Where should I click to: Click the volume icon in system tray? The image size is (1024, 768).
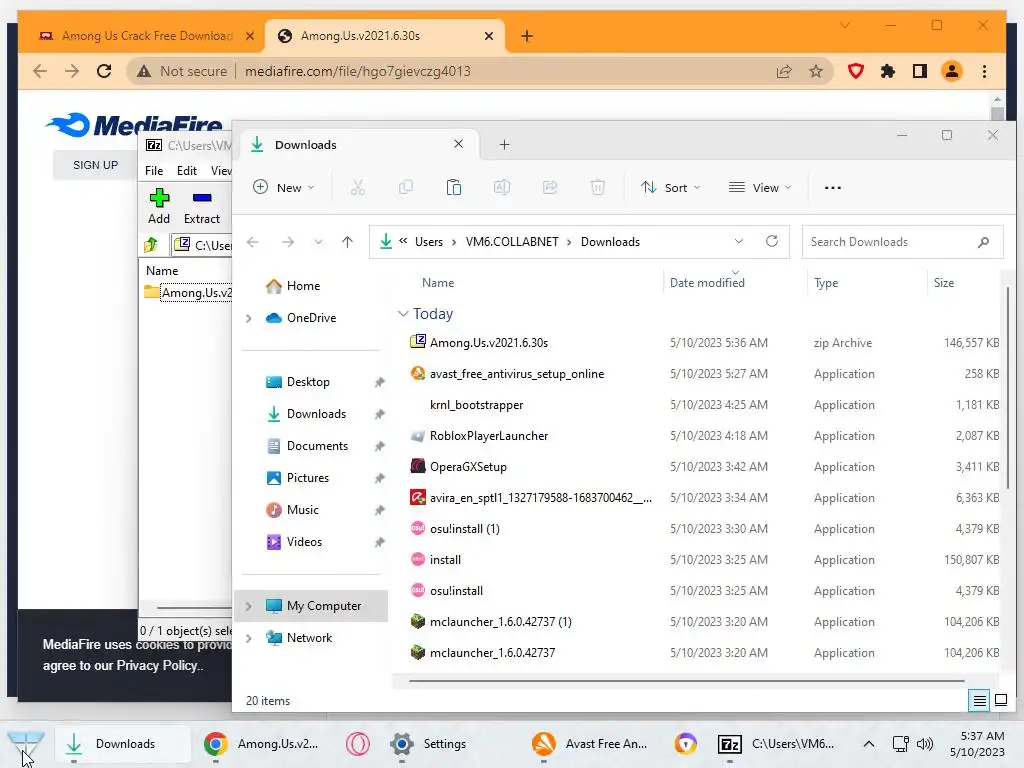click(x=925, y=744)
